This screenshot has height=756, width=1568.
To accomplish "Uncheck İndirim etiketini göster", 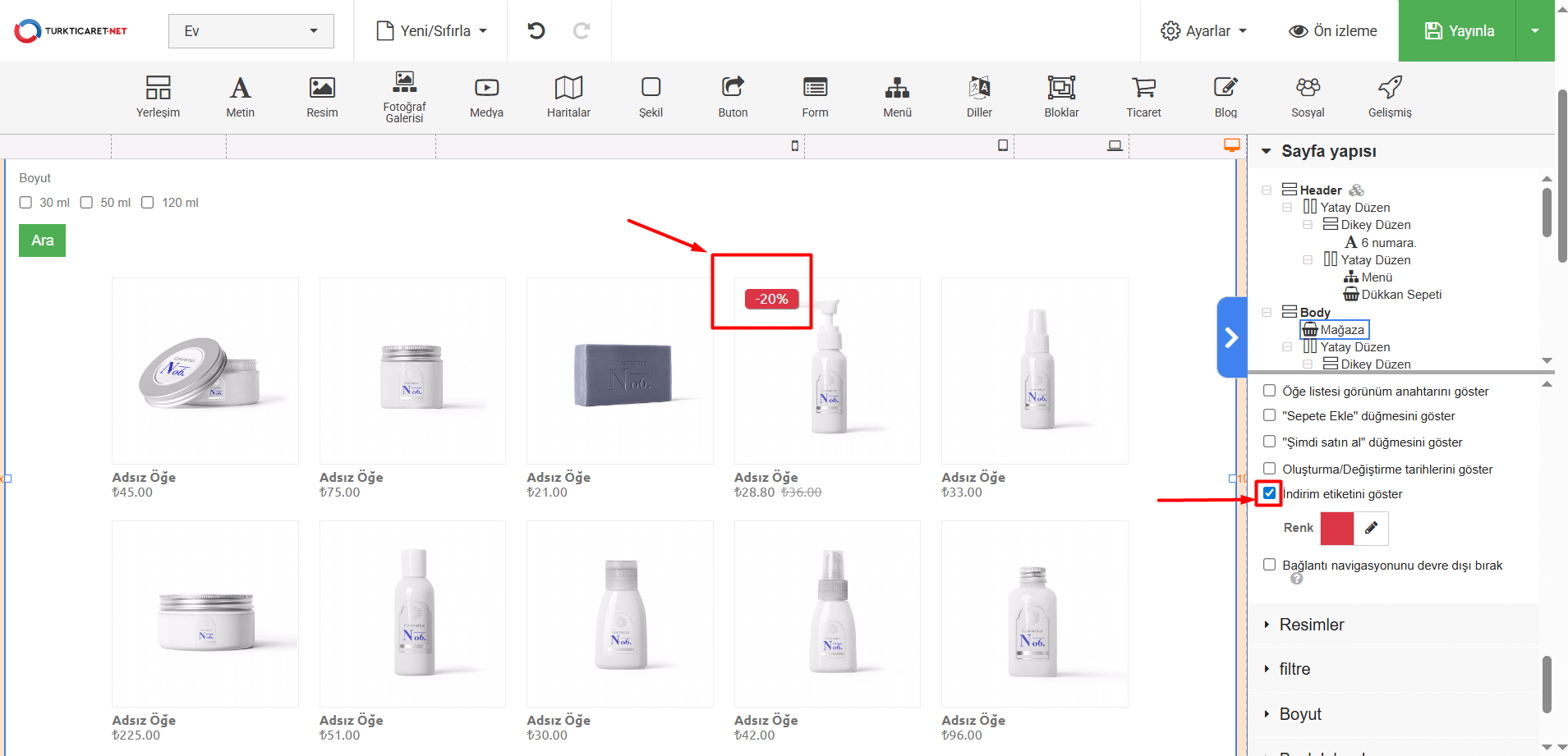I will (1270, 493).
